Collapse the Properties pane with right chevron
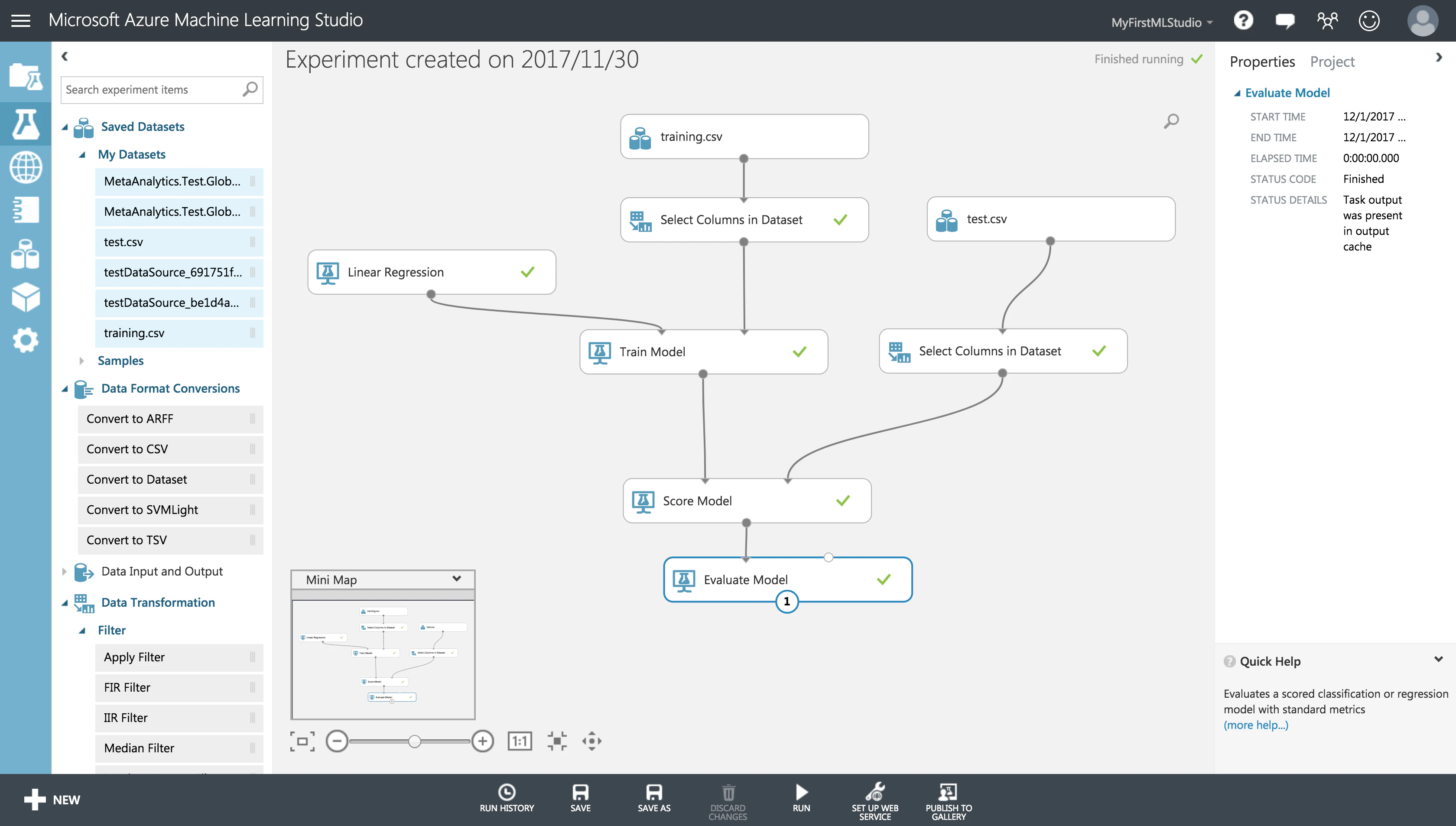The image size is (1456, 826). (x=1439, y=57)
